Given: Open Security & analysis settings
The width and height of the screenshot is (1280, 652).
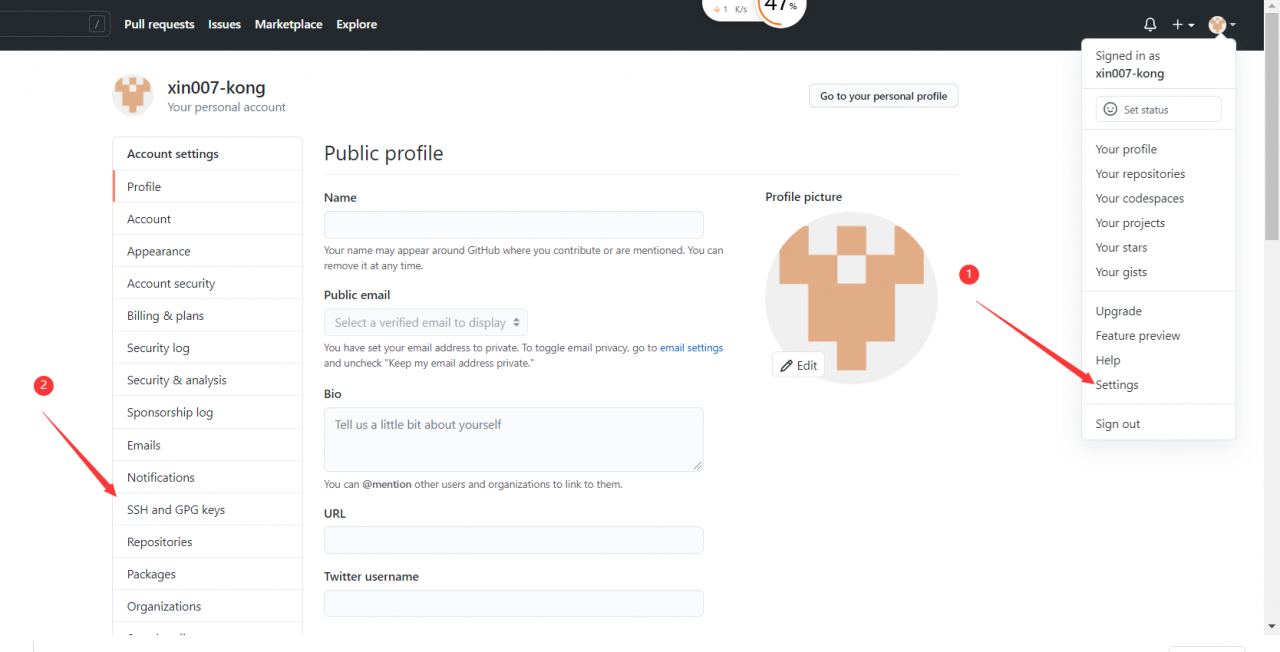Looking at the screenshot, I should (x=207, y=380).
